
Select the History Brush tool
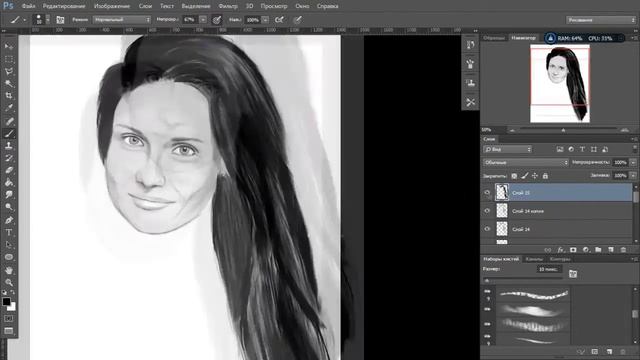[x=9, y=158]
